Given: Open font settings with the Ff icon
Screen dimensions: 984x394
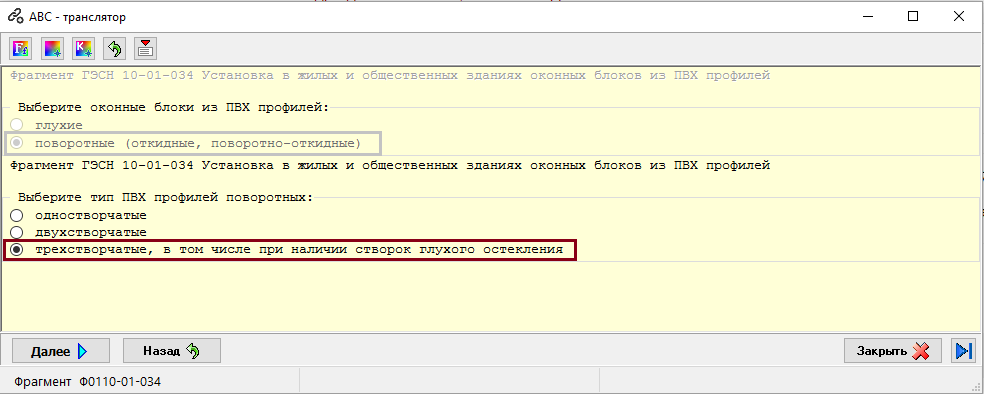Looking at the screenshot, I should [21, 48].
